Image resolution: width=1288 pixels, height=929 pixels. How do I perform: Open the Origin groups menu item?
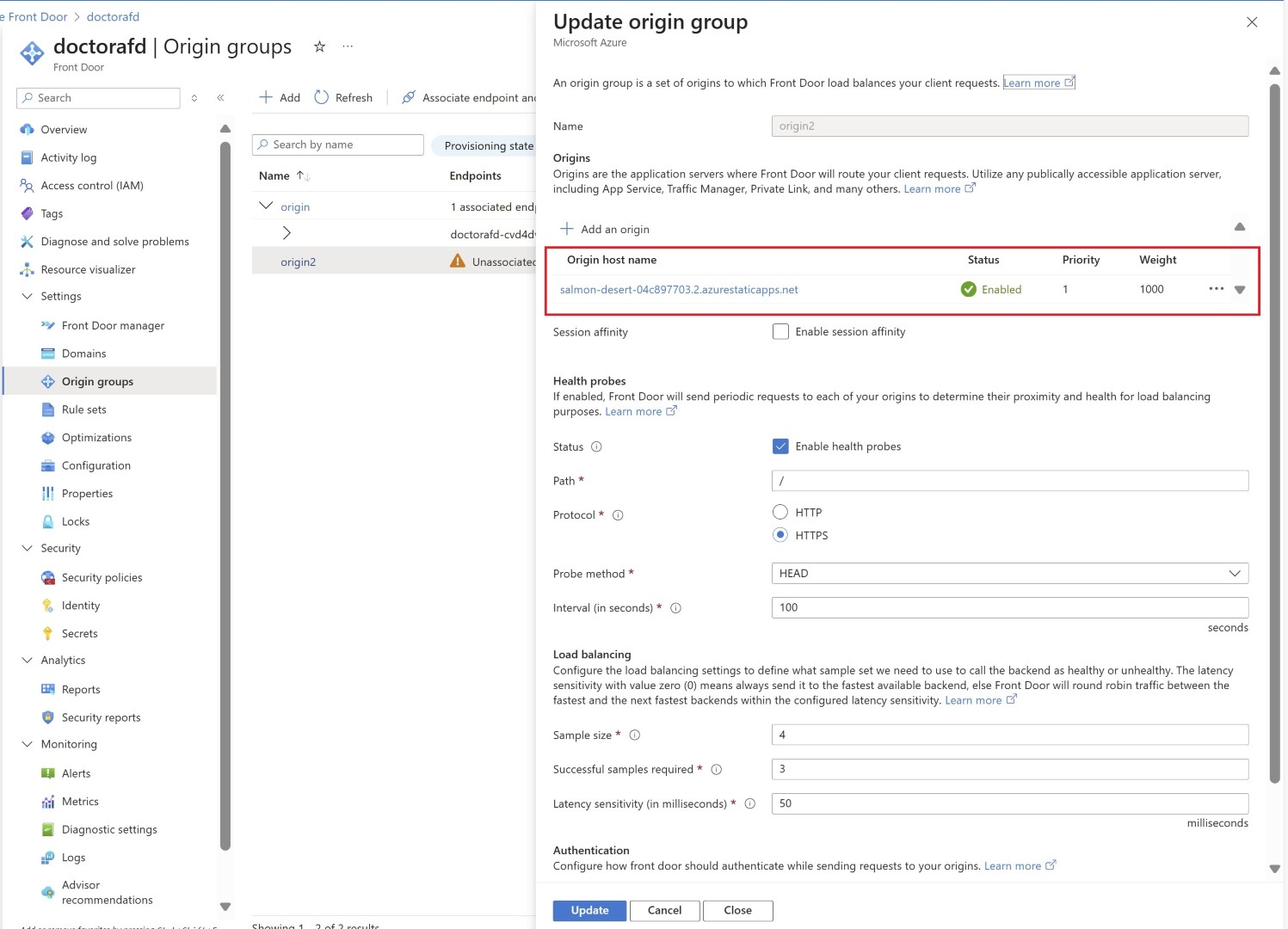(110, 381)
